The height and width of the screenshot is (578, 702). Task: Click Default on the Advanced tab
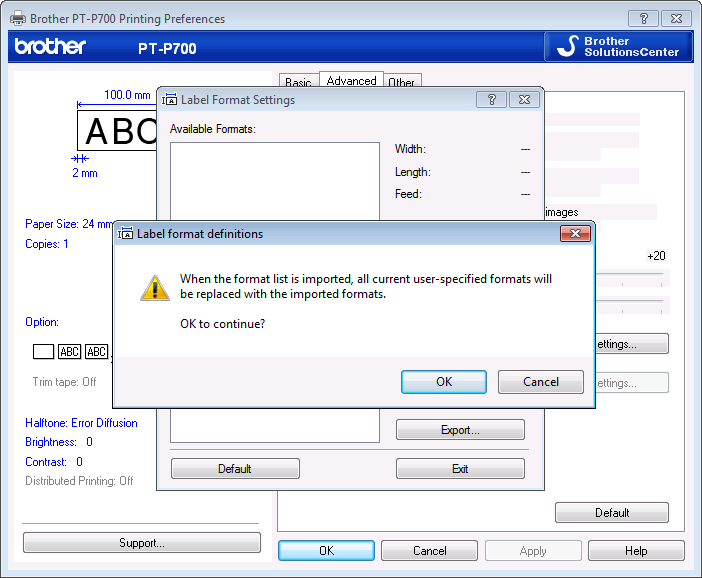point(612,513)
